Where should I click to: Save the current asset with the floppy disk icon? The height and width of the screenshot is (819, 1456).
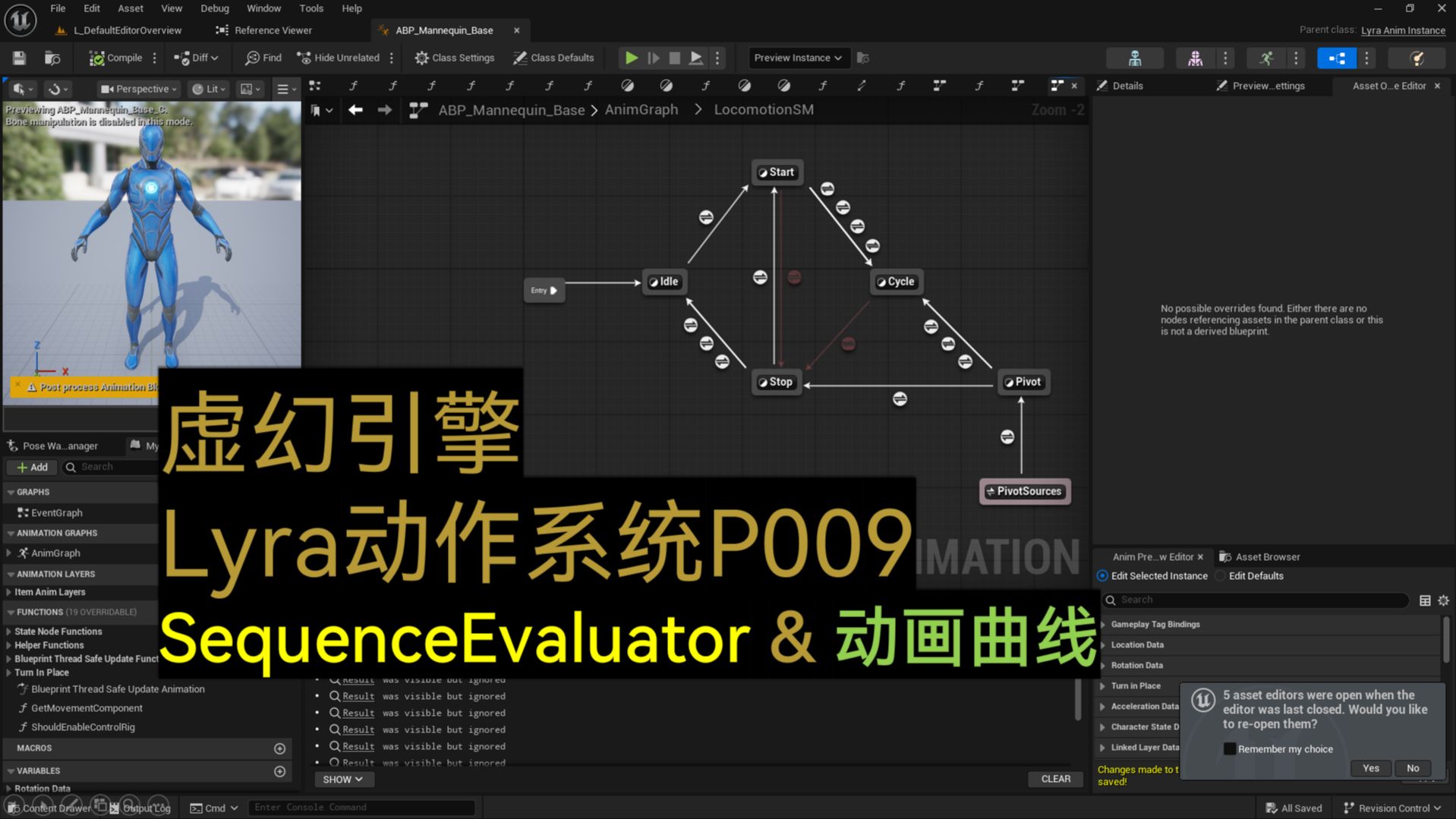(19, 58)
